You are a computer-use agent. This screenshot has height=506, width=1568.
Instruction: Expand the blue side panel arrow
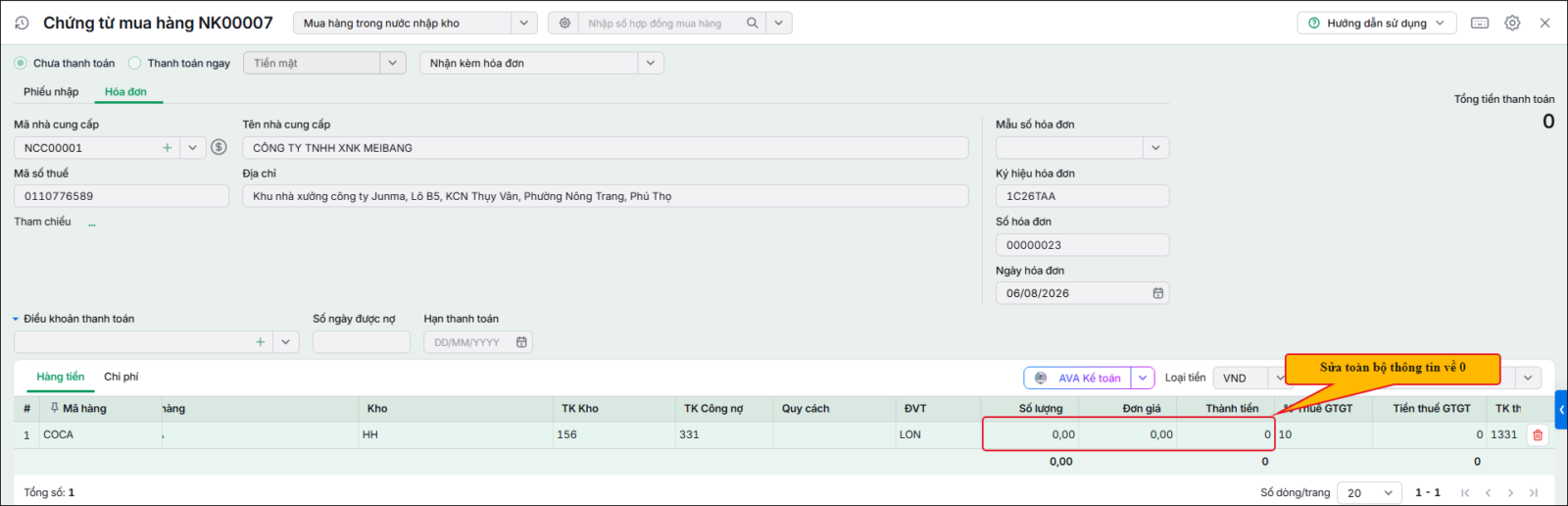click(x=1561, y=410)
